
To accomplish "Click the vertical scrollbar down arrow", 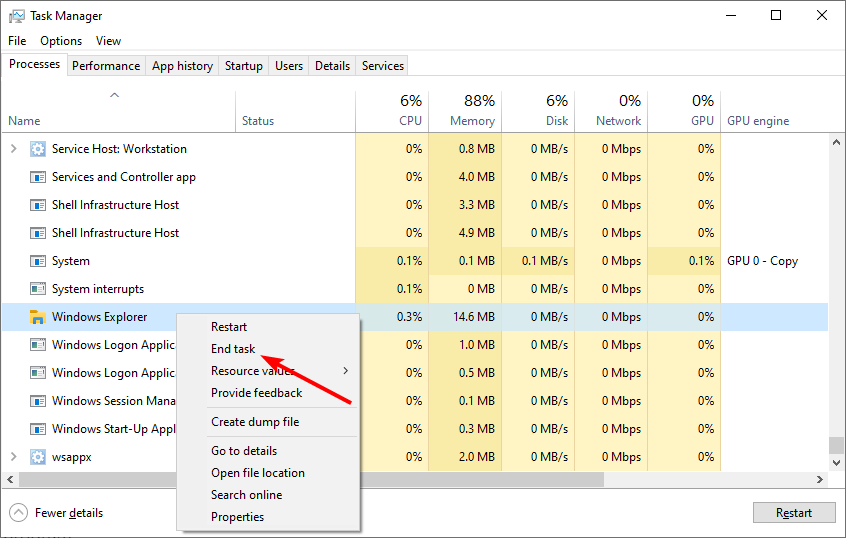I will click(838, 464).
